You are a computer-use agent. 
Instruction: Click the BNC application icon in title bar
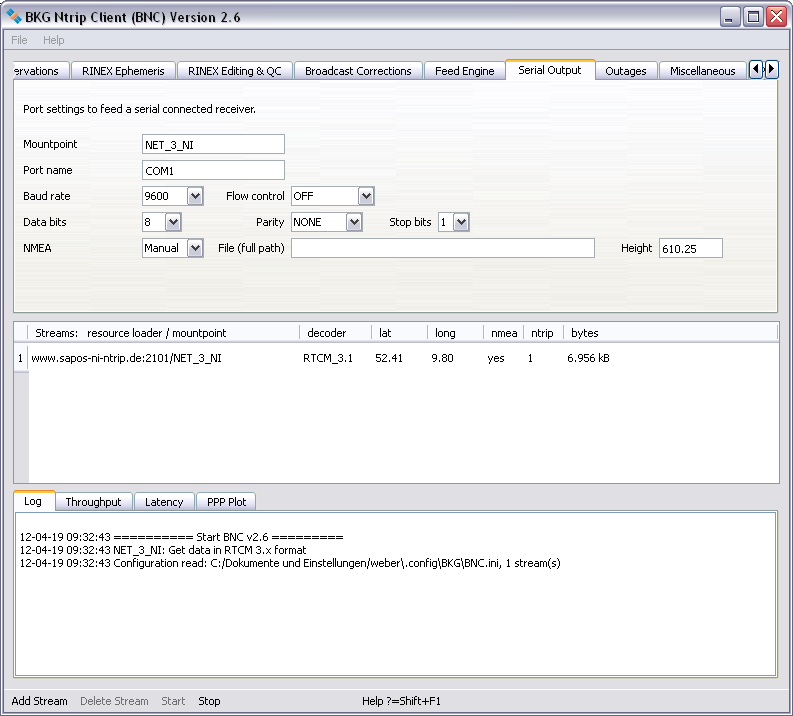tap(14, 16)
